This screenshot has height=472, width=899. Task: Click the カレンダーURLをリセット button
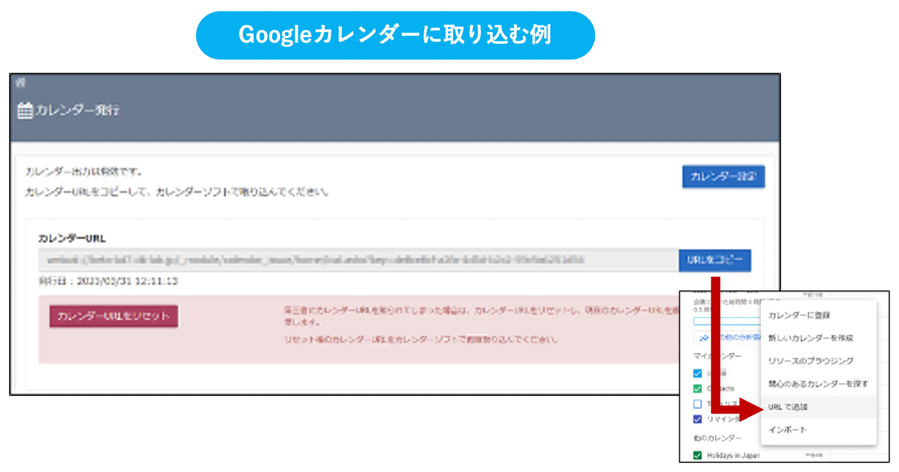[114, 316]
